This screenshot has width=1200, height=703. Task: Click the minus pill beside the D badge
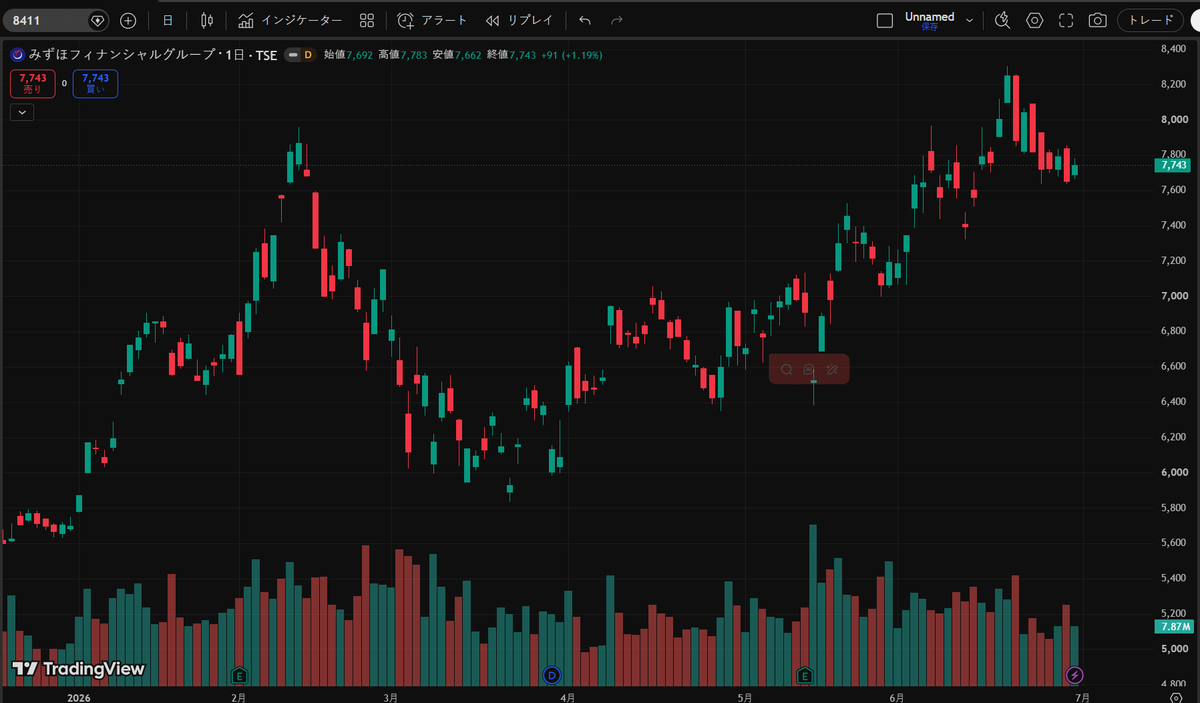click(x=292, y=55)
